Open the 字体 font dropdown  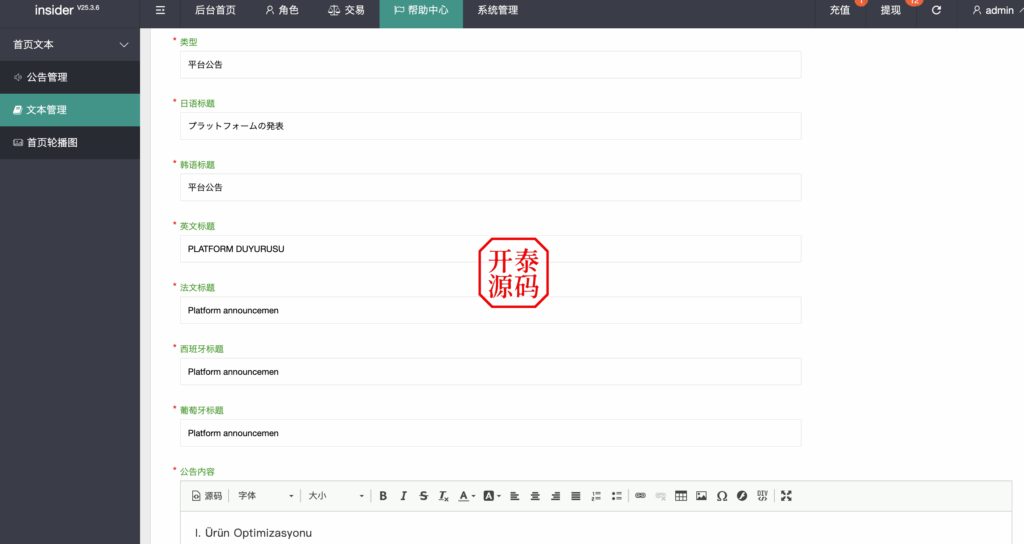[x=265, y=496]
